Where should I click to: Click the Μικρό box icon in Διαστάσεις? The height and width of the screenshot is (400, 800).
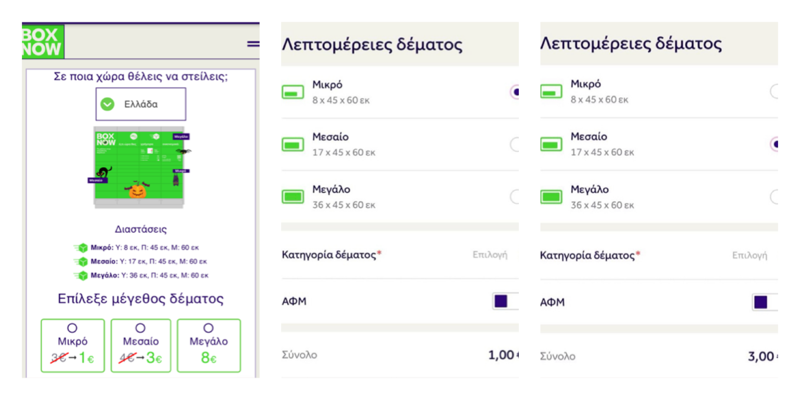pyautogui.click(x=81, y=248)
